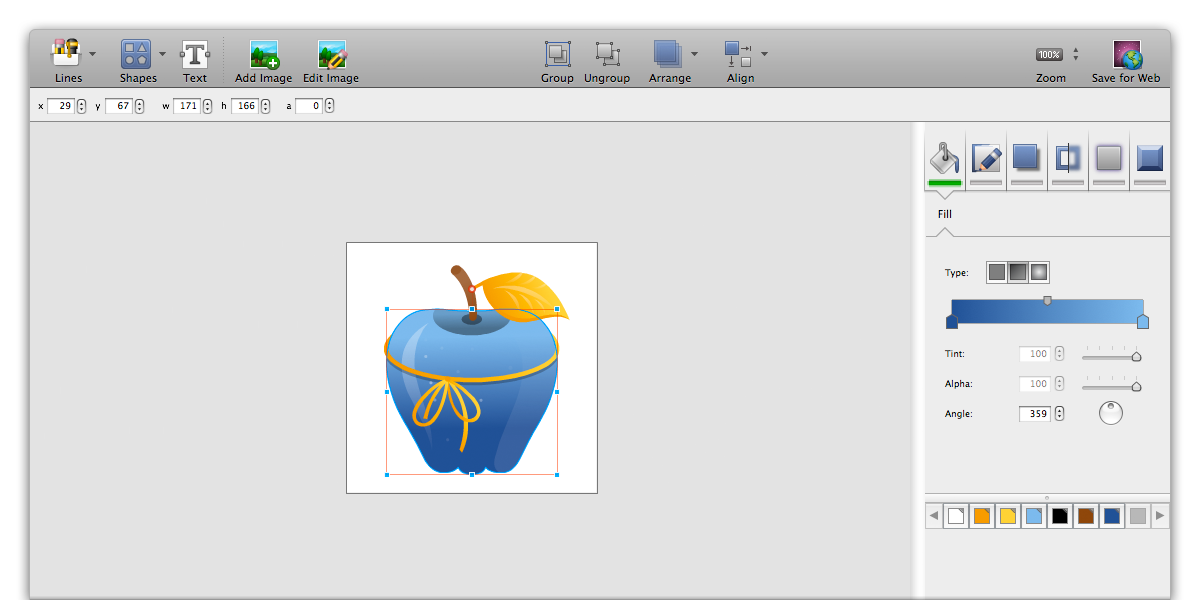Expand the Lines tool dropdown arrow

click(x=93, y=54)
